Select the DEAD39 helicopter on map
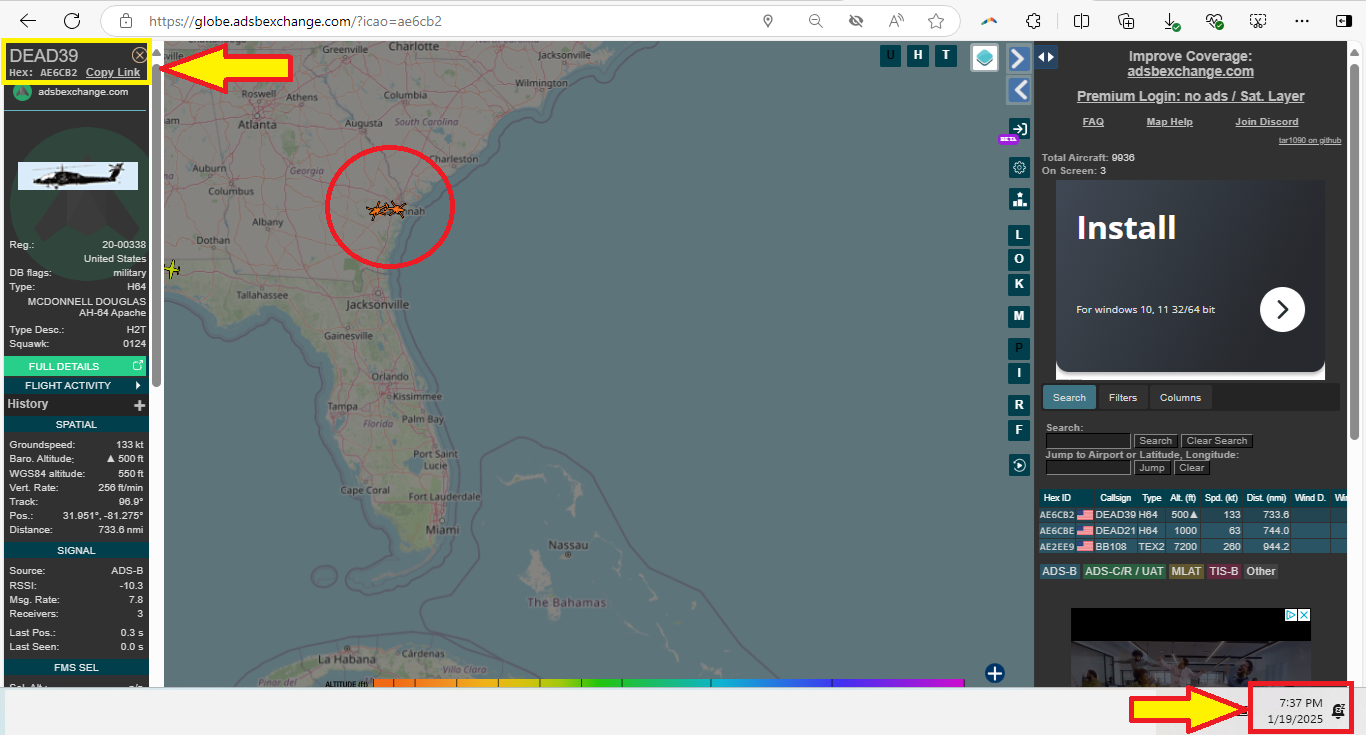The image size is (1366, 735). point(396,209)
